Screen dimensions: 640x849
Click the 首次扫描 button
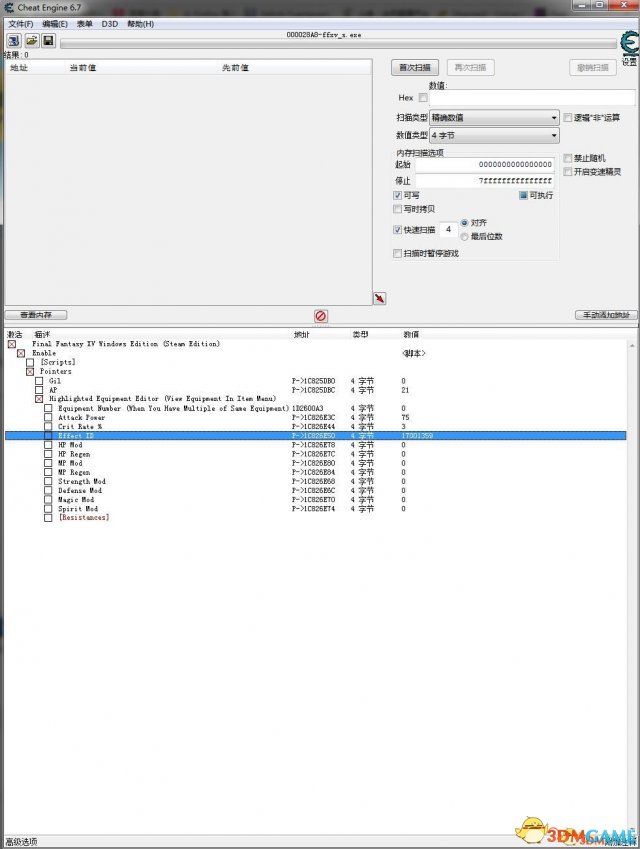(x=415, y=68)
